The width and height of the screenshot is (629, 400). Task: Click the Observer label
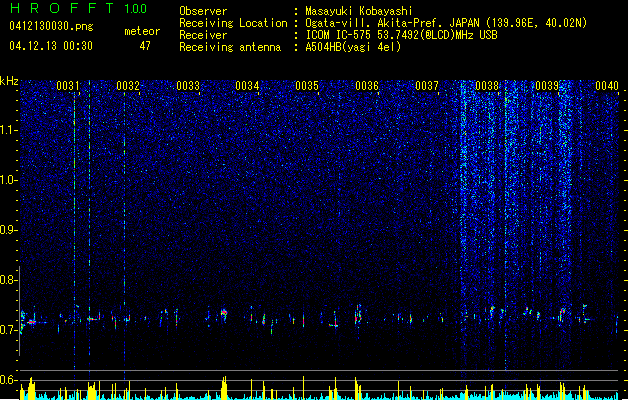(203, 11)
